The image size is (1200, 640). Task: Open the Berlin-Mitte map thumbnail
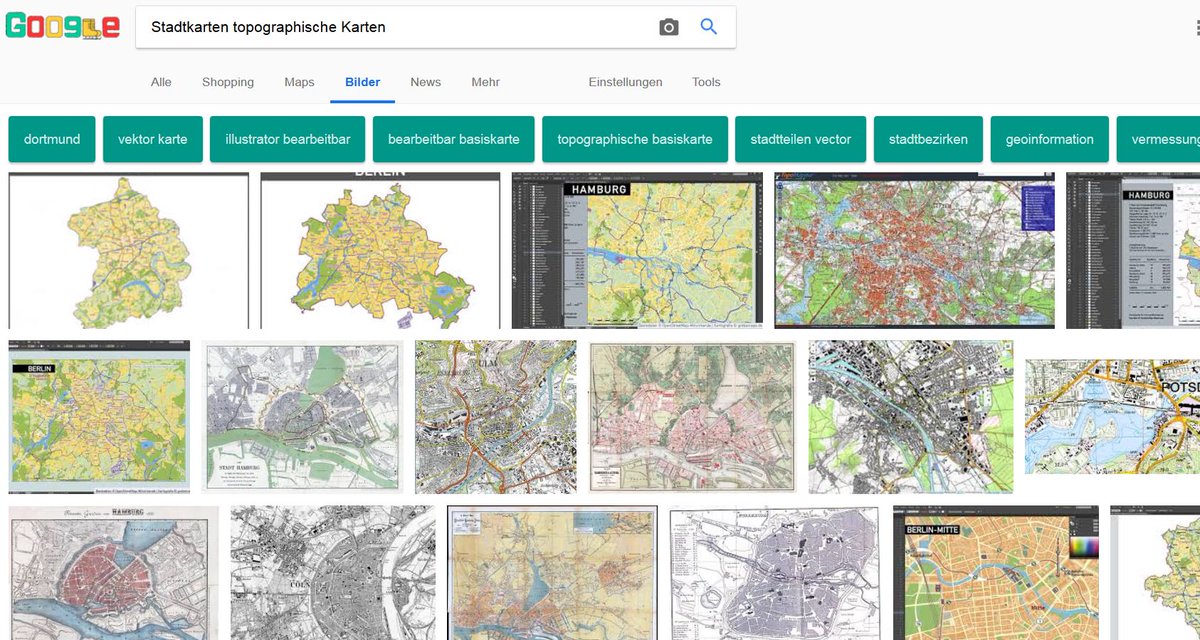point(996,572)
